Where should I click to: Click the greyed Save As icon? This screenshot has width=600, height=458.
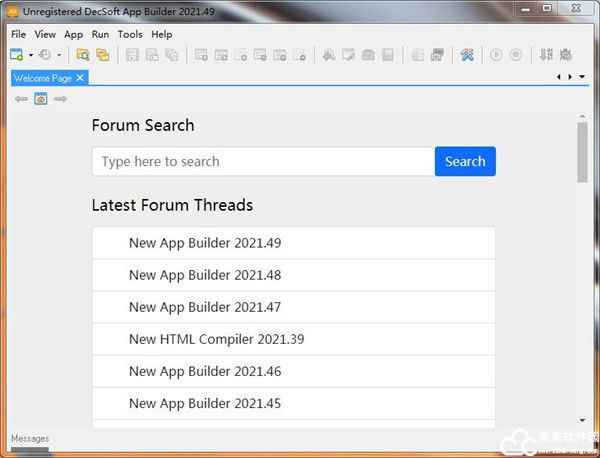tap(152, 55)
